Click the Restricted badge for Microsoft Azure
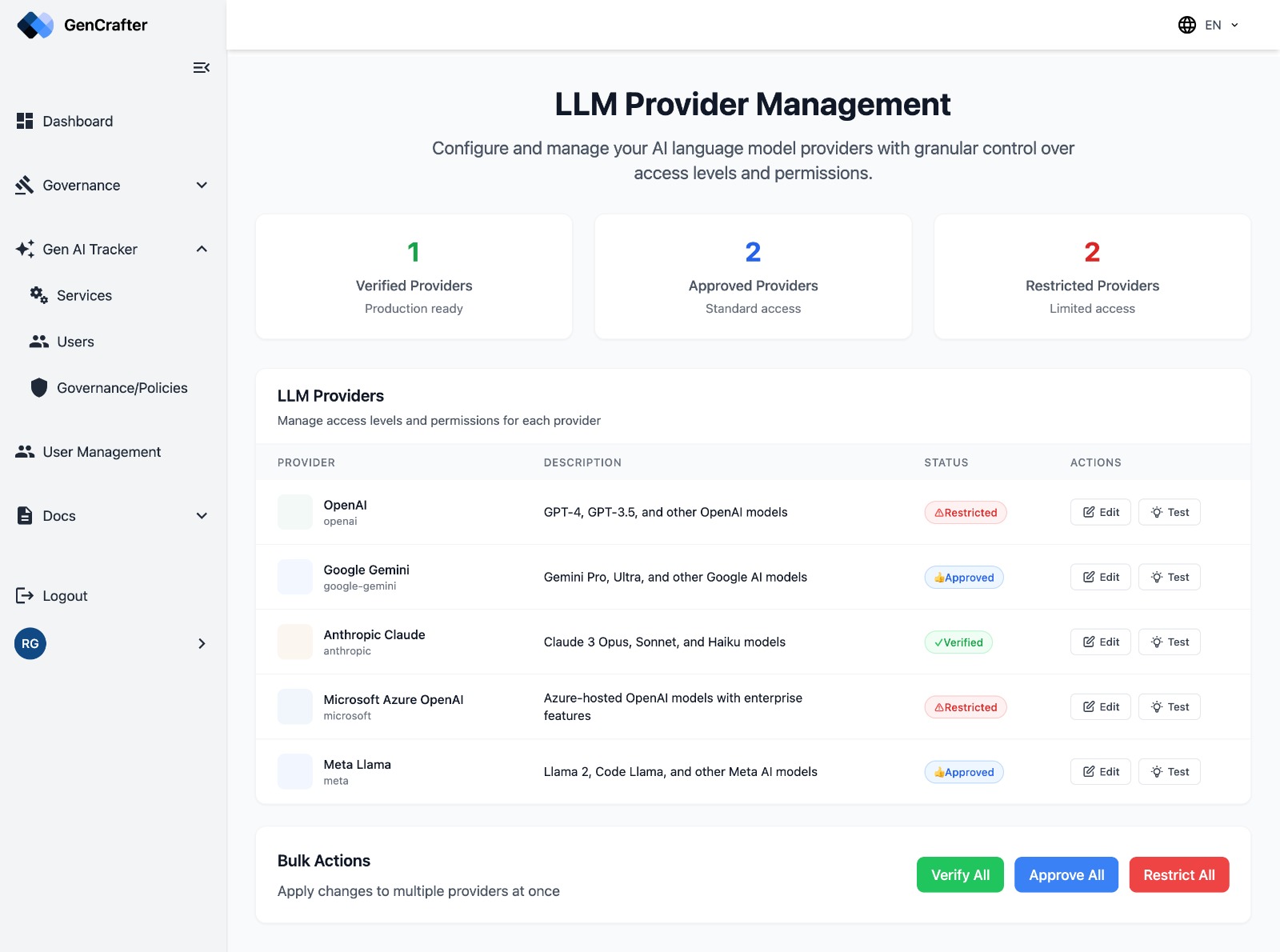 point(966,706)
